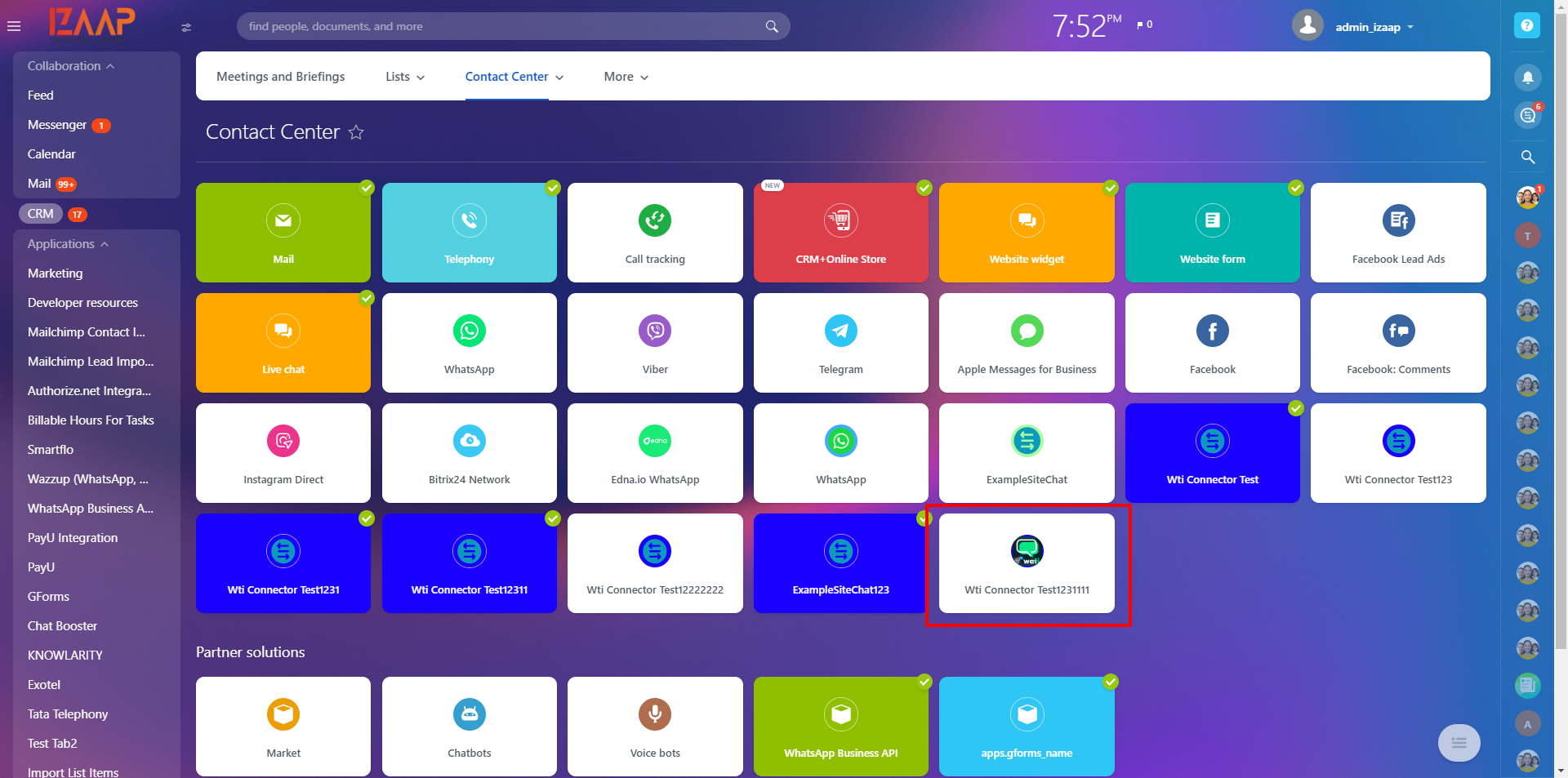Image resolution: width=1568 pixels, height=778 pixels.
Task: Open the CRM+Online Store tile
Action: pos(841,233)
